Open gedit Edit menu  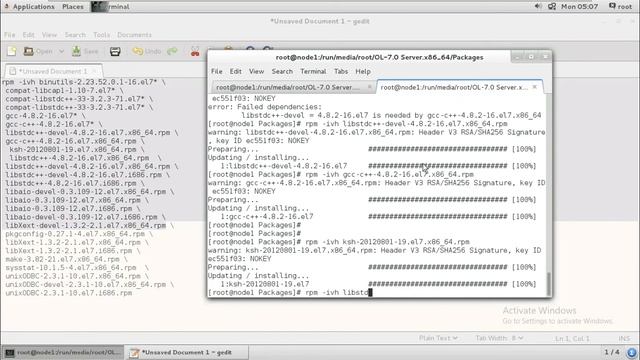point(29,35)
